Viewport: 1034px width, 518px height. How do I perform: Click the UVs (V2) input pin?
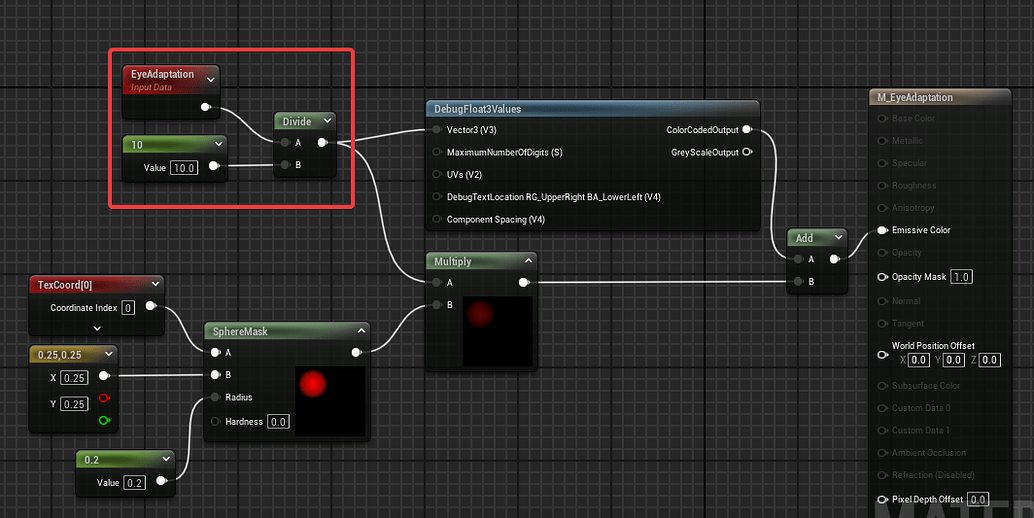pos(437,175)
